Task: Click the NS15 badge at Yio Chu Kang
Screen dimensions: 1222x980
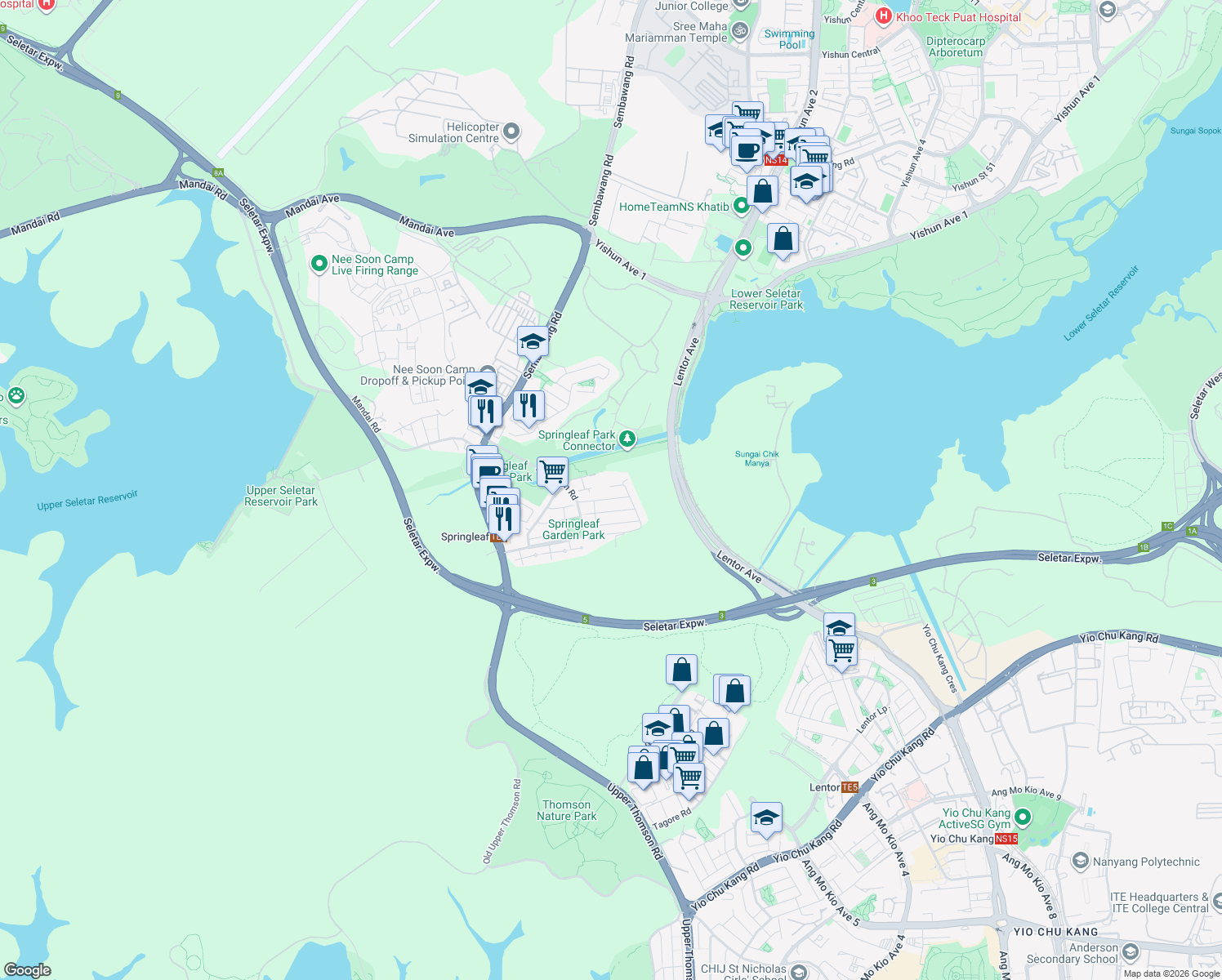Action: point(1007,838)
